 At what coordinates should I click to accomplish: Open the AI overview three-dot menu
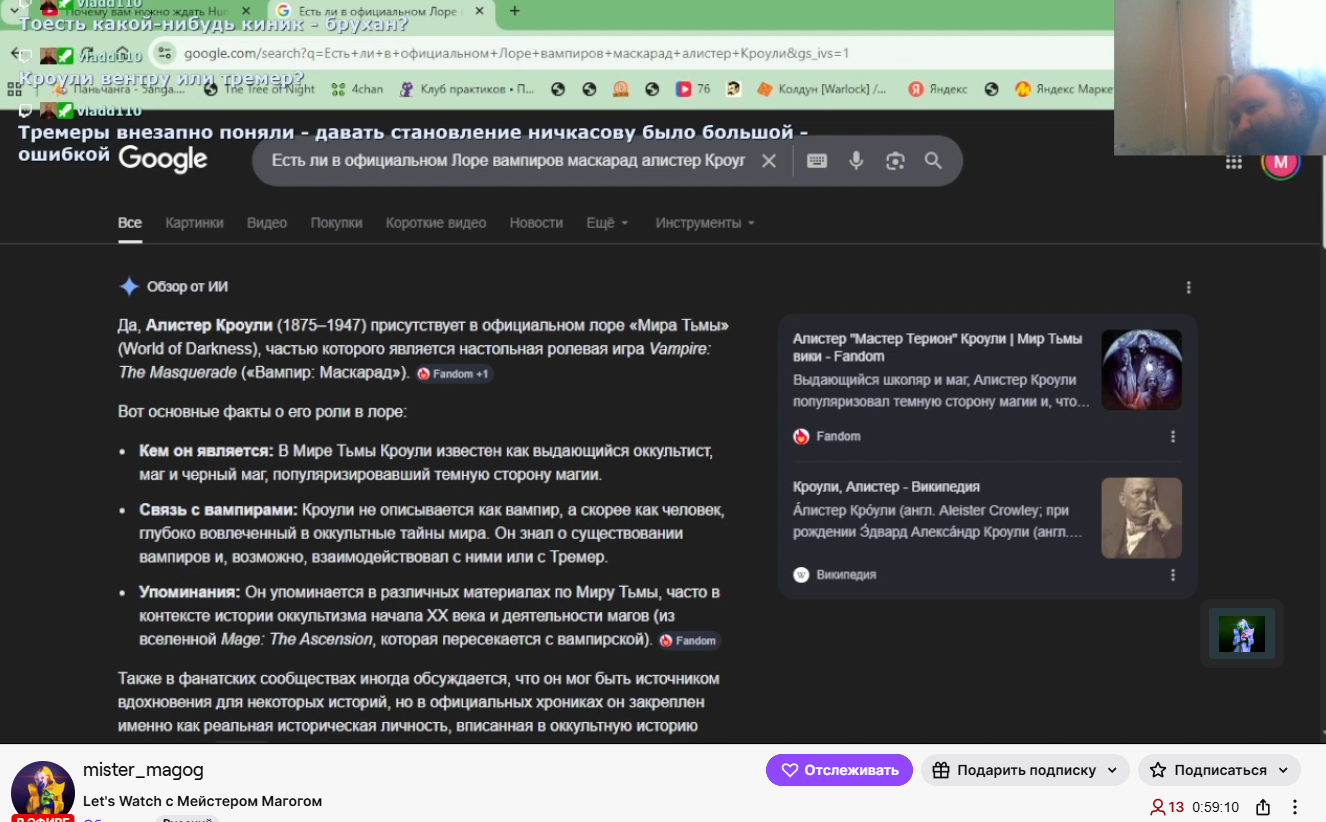[x=1188, y=287]
